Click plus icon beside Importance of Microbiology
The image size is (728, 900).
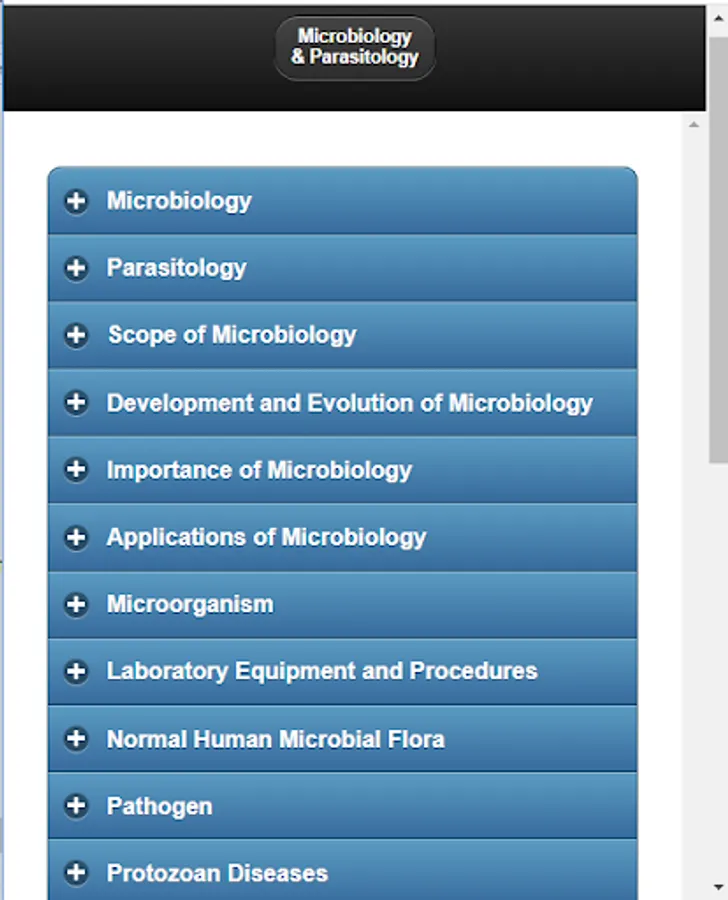click(76, 470)
